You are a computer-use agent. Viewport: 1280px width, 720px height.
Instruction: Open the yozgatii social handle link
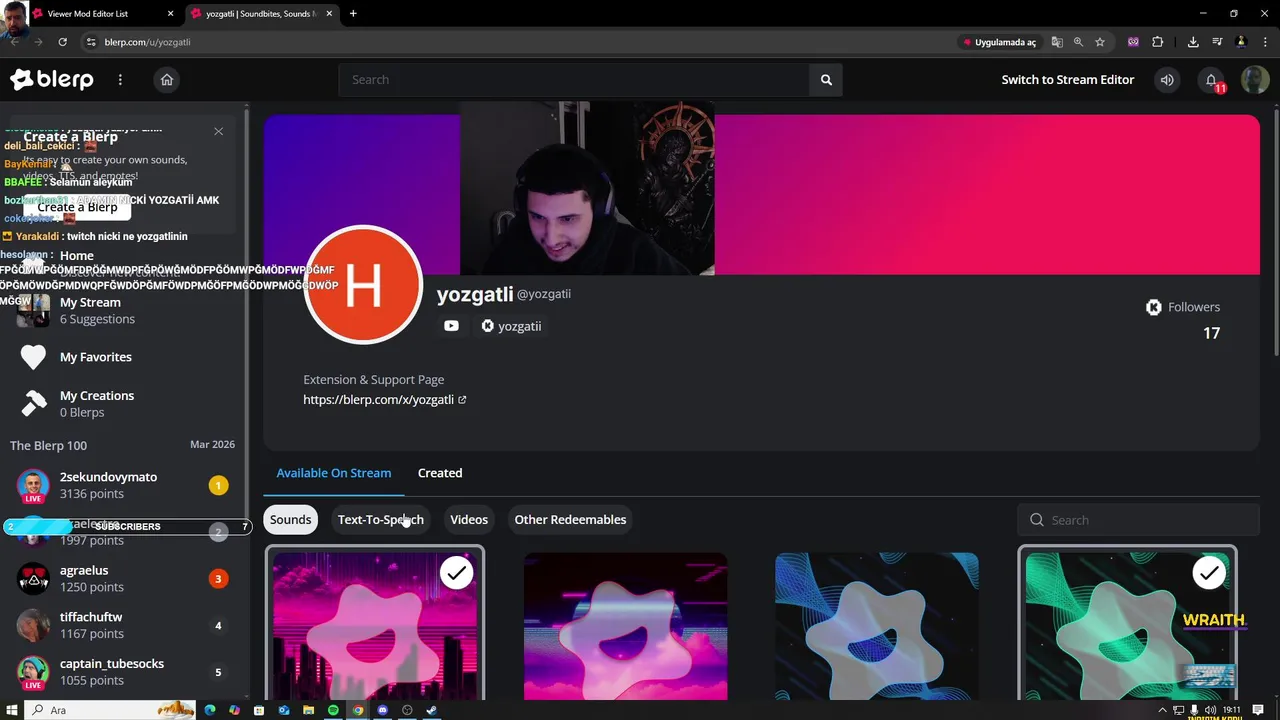[511, 326]
